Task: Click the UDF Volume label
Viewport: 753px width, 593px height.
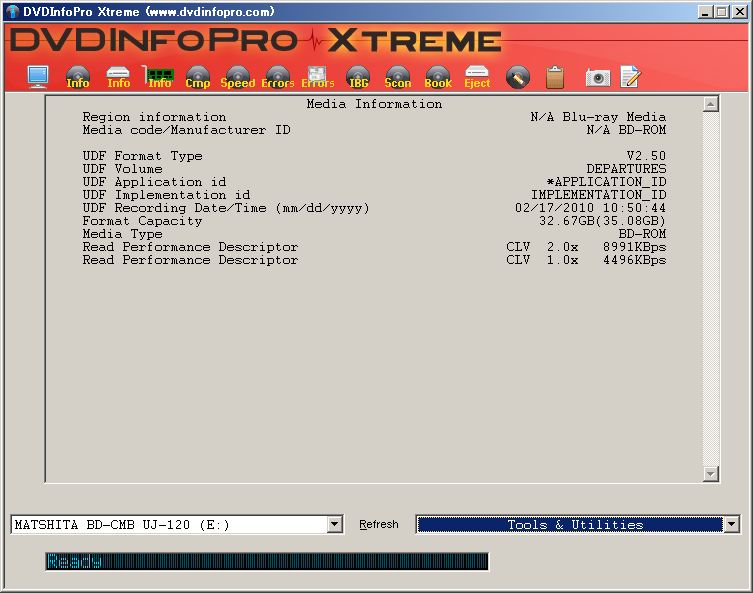Action: pyautogui.click(x=122, y=169)
